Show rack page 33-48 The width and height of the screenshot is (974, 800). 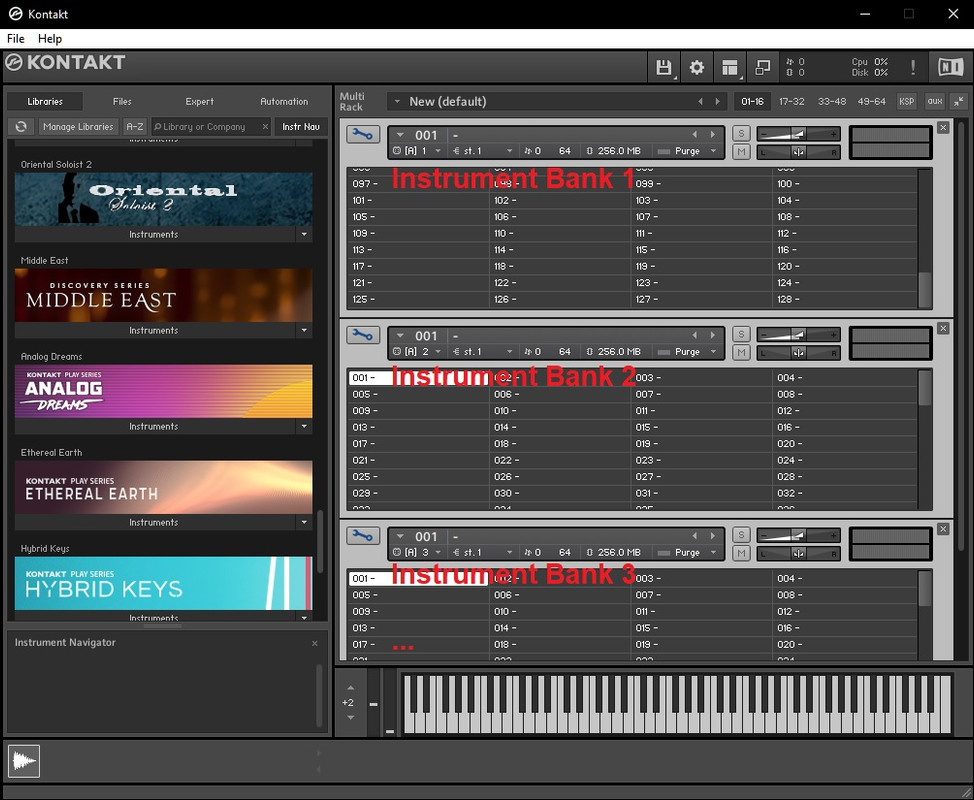[832, 101]
